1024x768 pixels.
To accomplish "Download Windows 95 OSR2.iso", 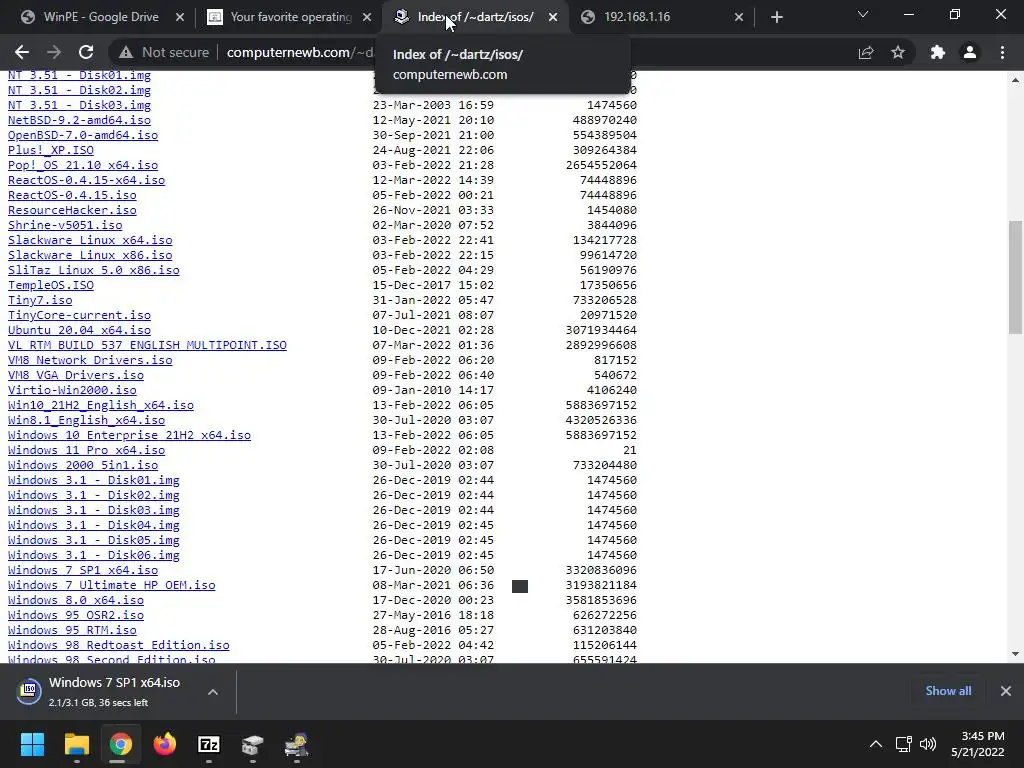I will tap(76, 616).
